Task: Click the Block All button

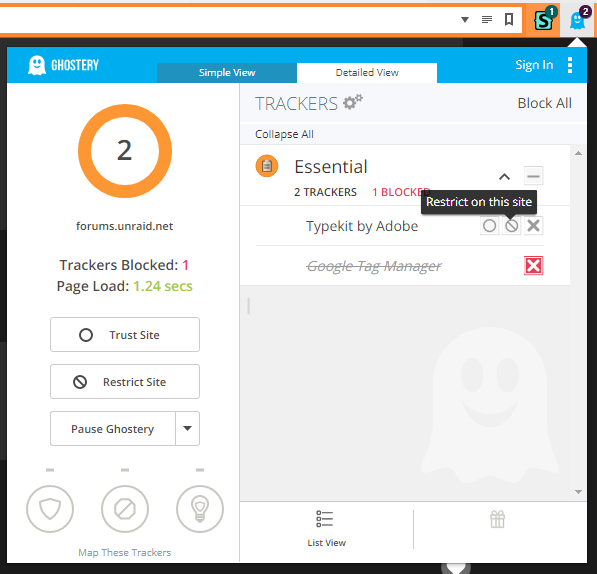Action: [544, 103]
